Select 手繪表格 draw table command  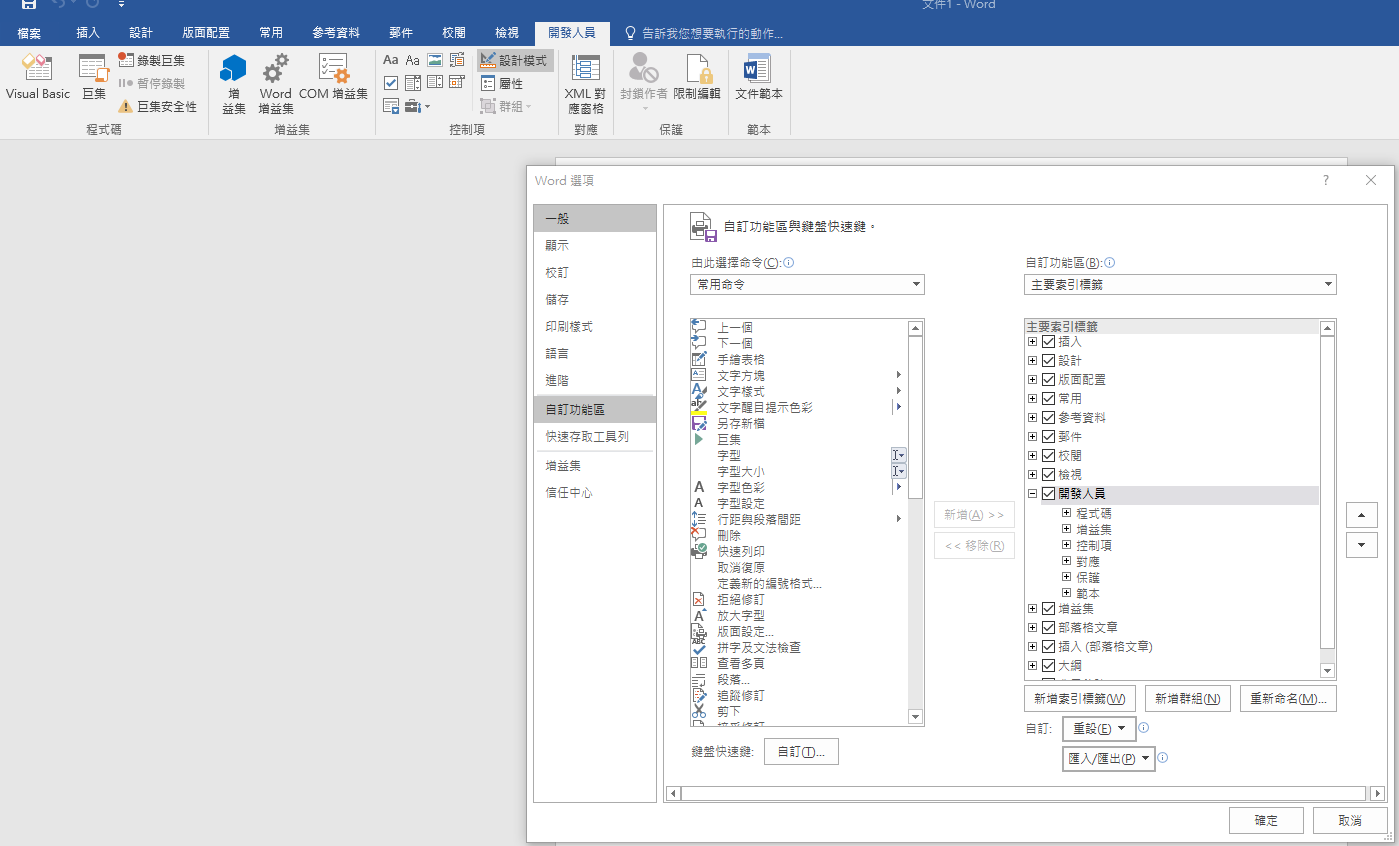click(x=741, y=359)
